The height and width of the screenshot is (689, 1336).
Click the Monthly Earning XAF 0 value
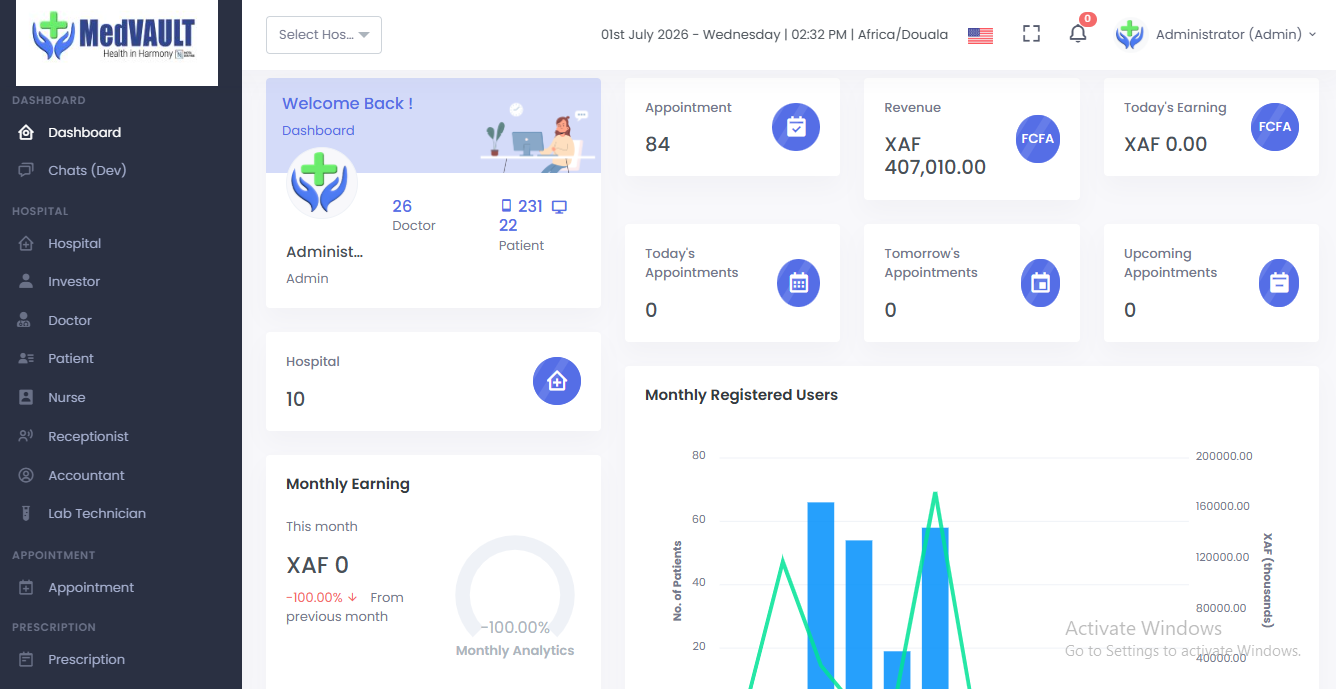point(317,565)
